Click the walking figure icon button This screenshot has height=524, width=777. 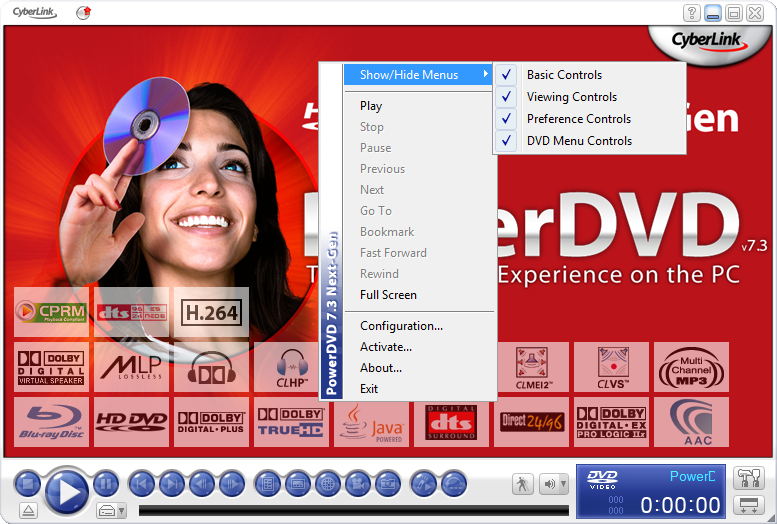pyautogui.click(x=522, y=483)
